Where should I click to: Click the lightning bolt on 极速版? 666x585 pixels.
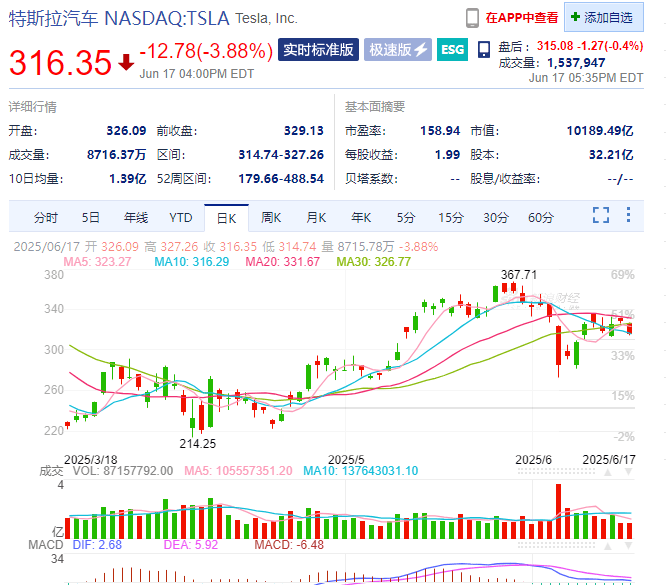coord(420,50)
